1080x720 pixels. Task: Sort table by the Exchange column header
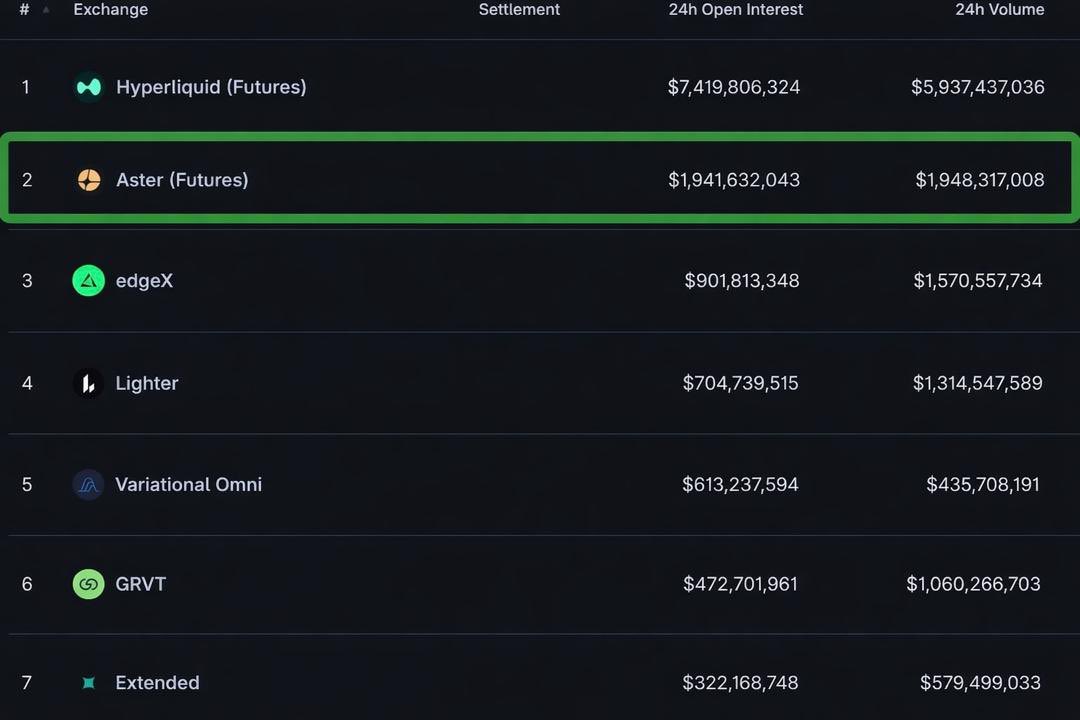tap(111, 10)
